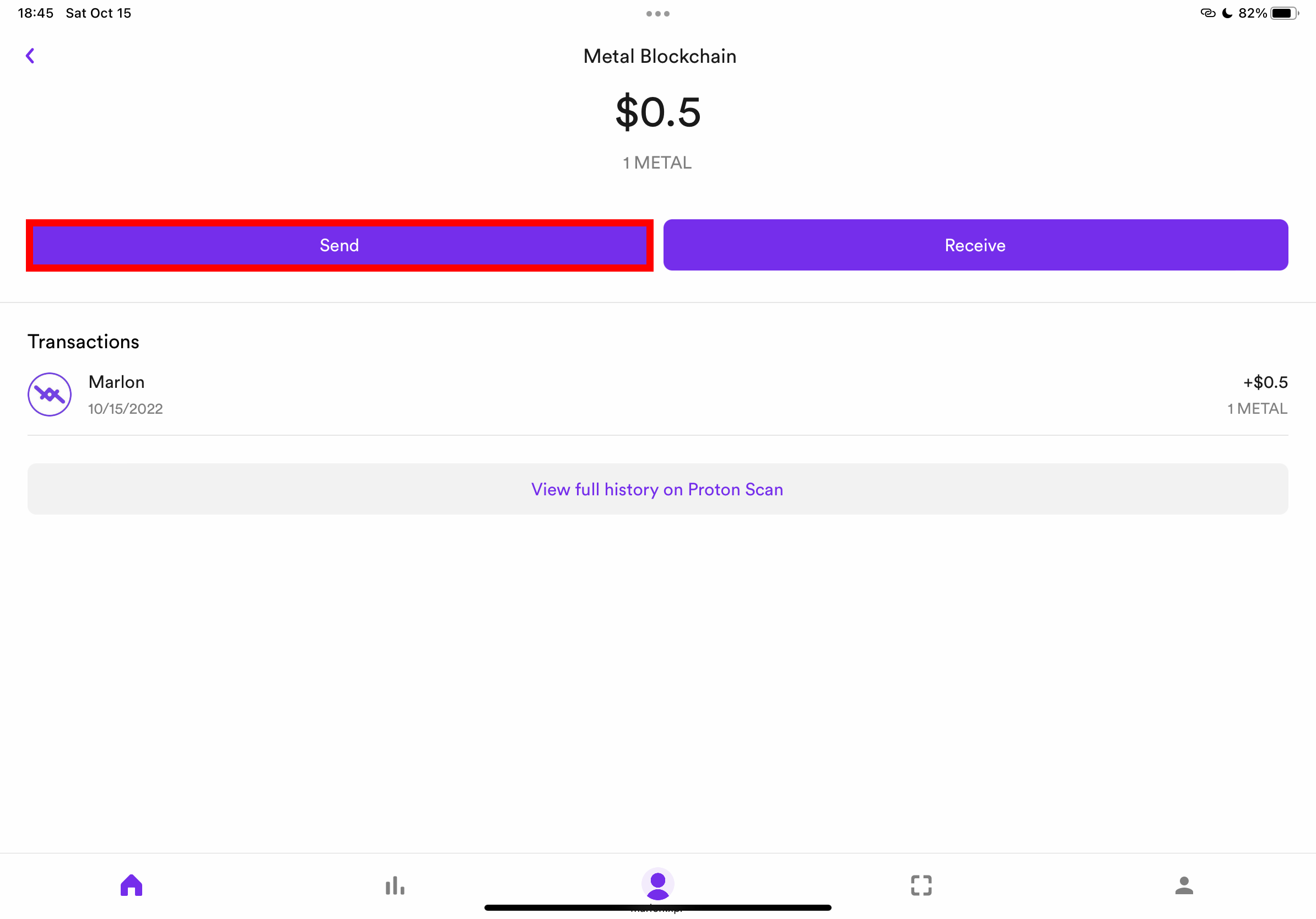Image resolution: width=1316 pixels, height=919 pixels.
Task: Tap the Metal Blockchain page title
Action: click(x=659, y=56)
